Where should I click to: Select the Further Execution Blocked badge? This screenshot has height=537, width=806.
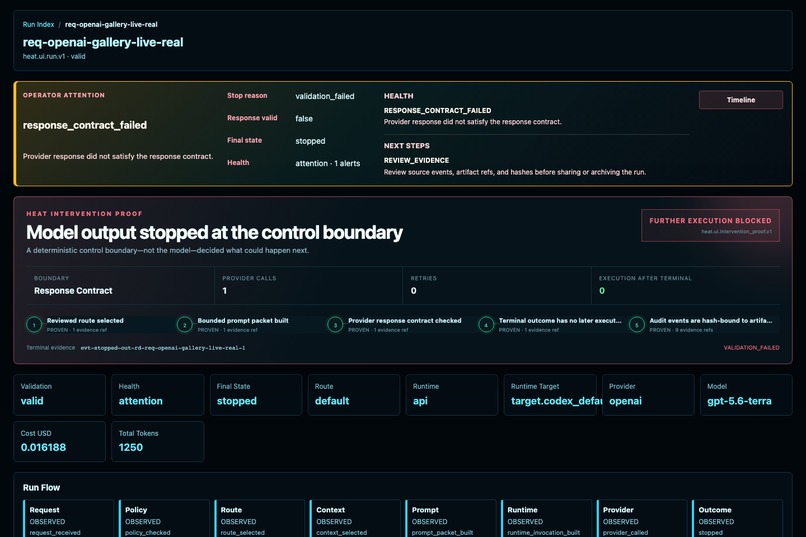tap(710, 225)
